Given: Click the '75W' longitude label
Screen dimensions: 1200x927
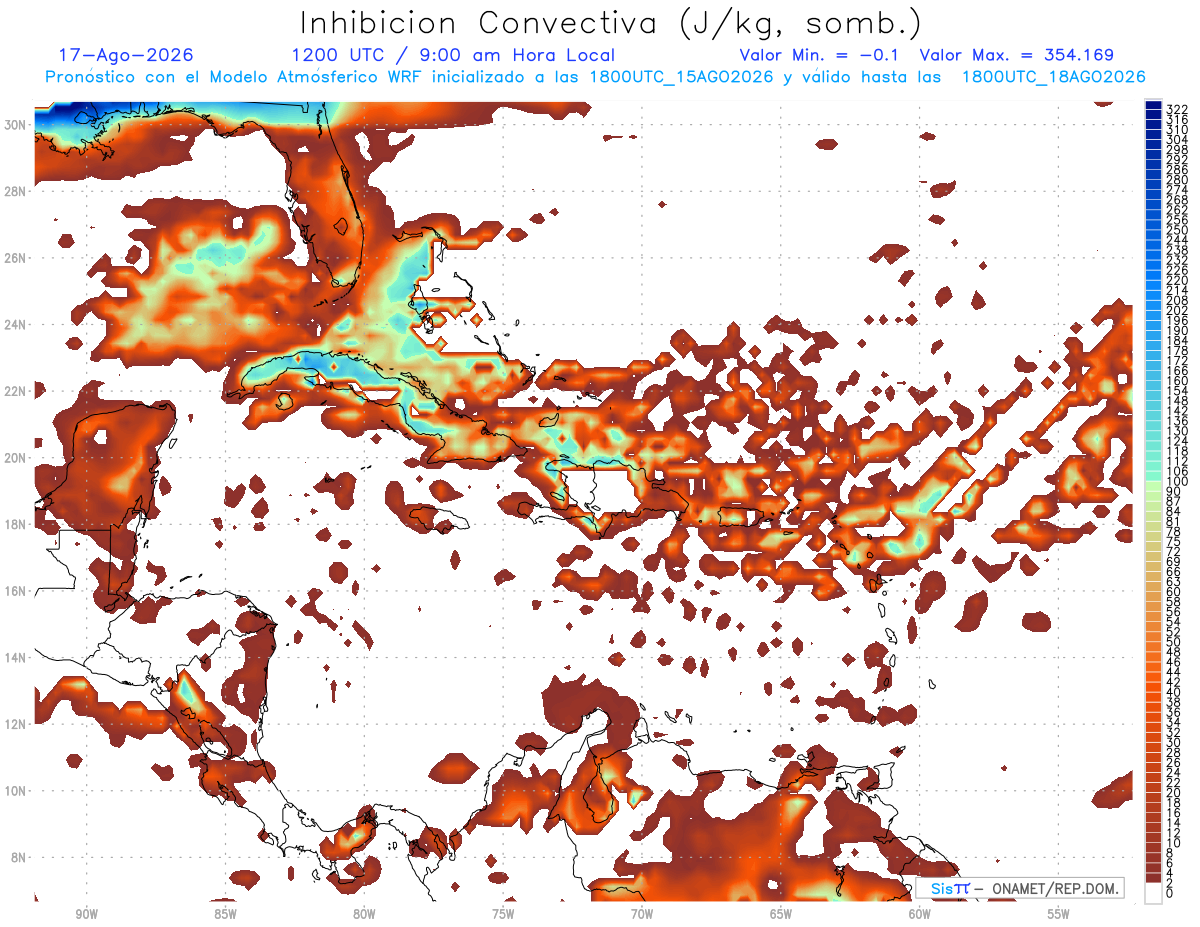Looking at the screenshot, I should (x=503, y=914).
